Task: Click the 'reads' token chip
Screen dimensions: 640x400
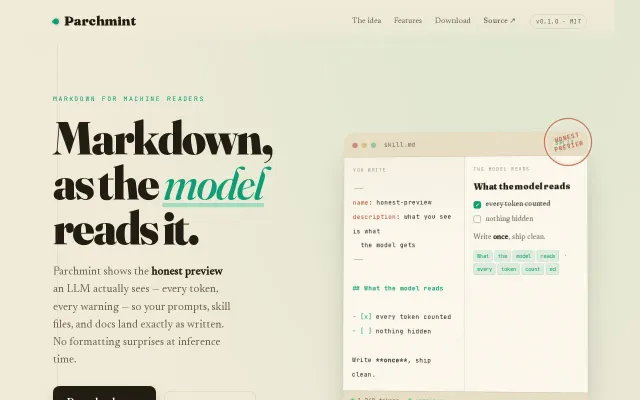Action: tap(547, 256)
